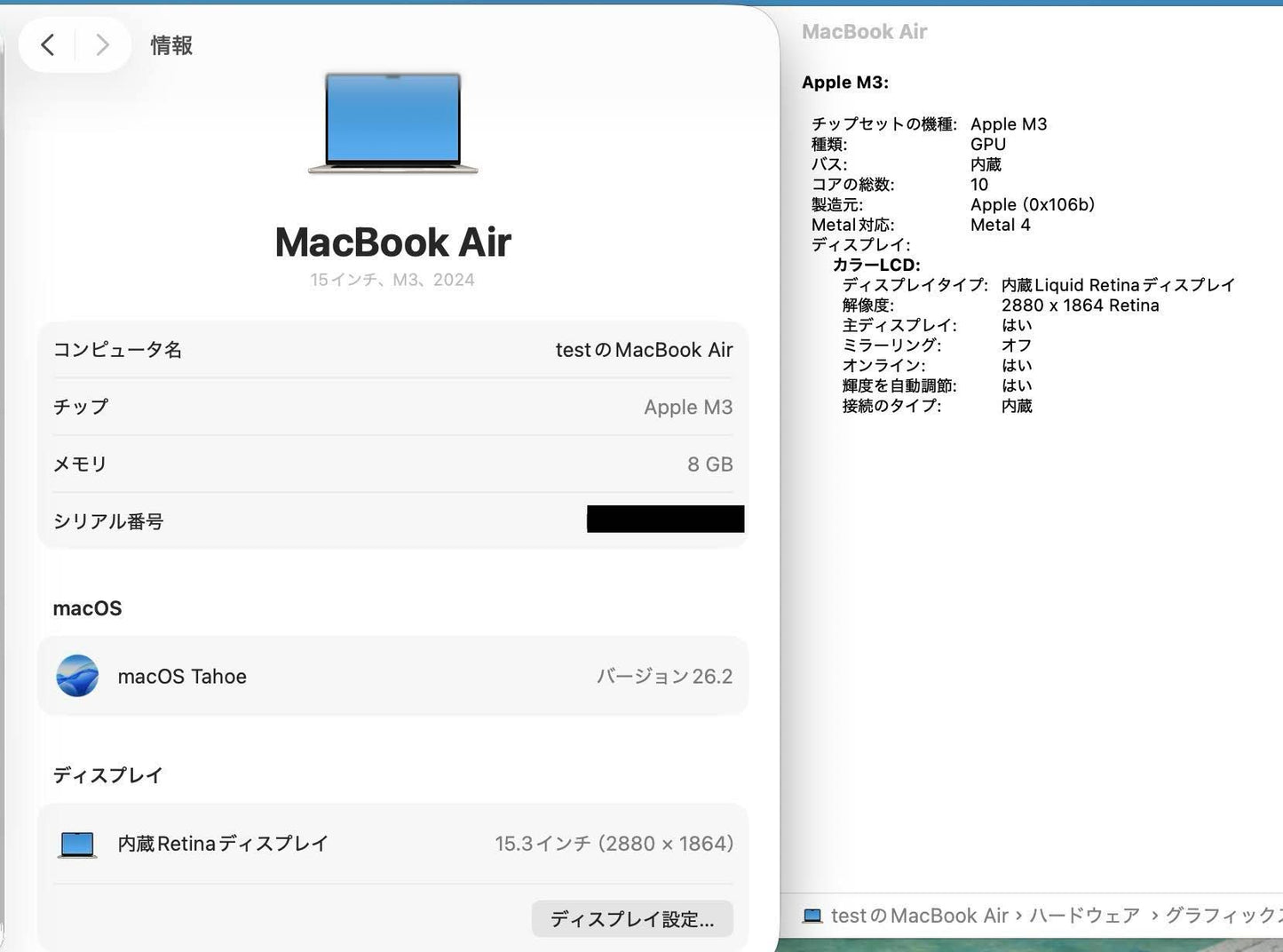This screenshot has height=952, width=1283.
Task: Click the macOS Tahoe version icon
Action: [77, 676]
